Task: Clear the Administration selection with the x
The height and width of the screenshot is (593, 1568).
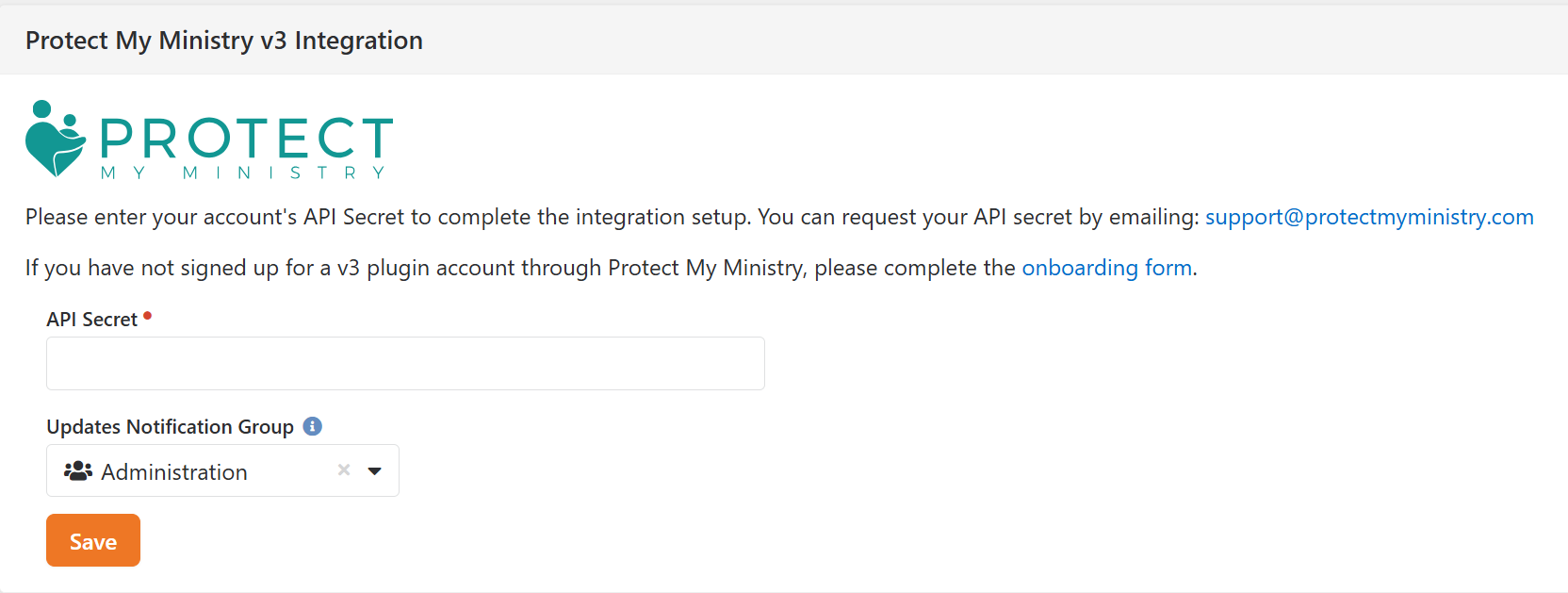Action: (x=344, y=469)
